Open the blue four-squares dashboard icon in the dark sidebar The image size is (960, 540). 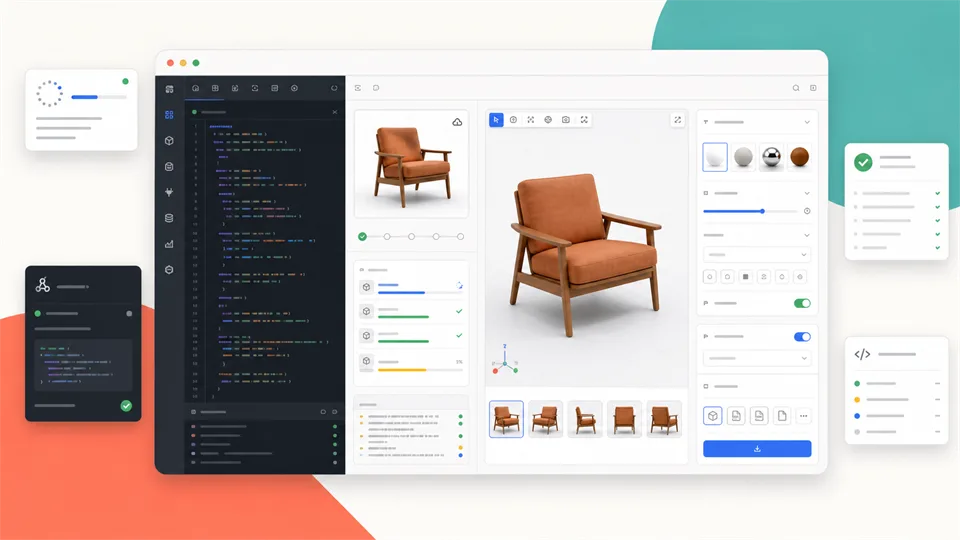[169, 114]
